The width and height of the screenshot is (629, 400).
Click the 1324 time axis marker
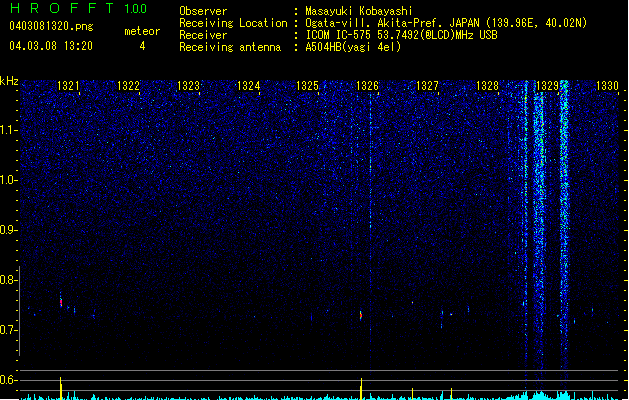point(248,85)
